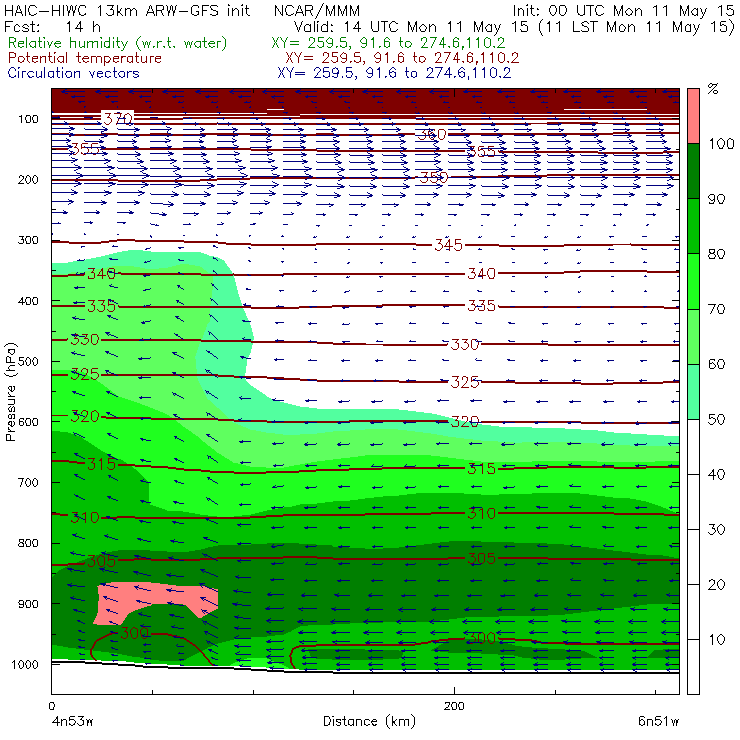Click the pressure axis '1000' tick label
The width and height of the screenshot is (740, 740).
[x=25, y=664]
